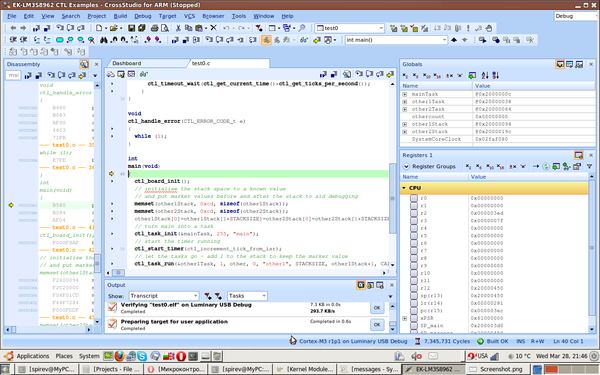Click the Open folder icon
Image resolution: width=600 pixels, height=375 pixels.
[x=113, y=28]
